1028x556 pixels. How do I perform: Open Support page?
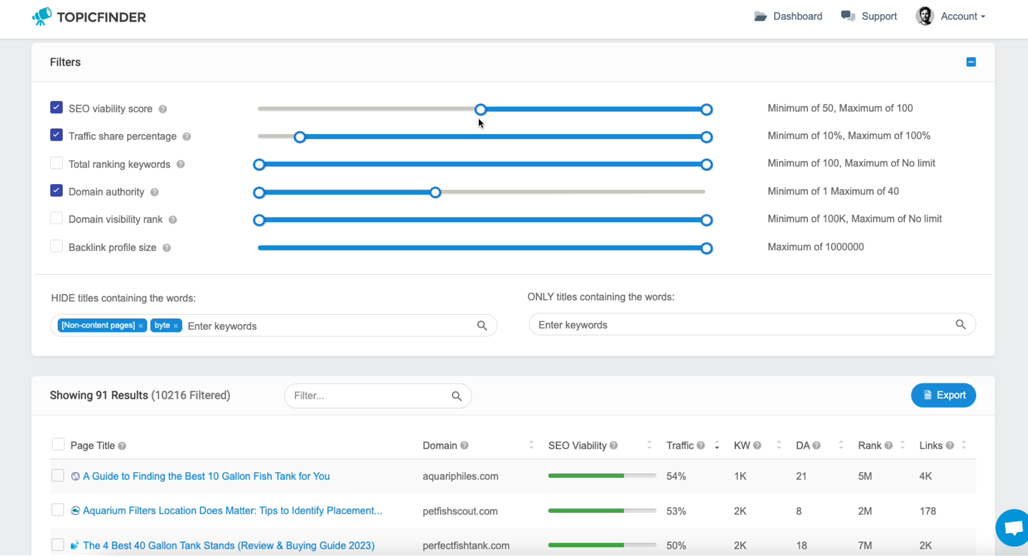869,16
